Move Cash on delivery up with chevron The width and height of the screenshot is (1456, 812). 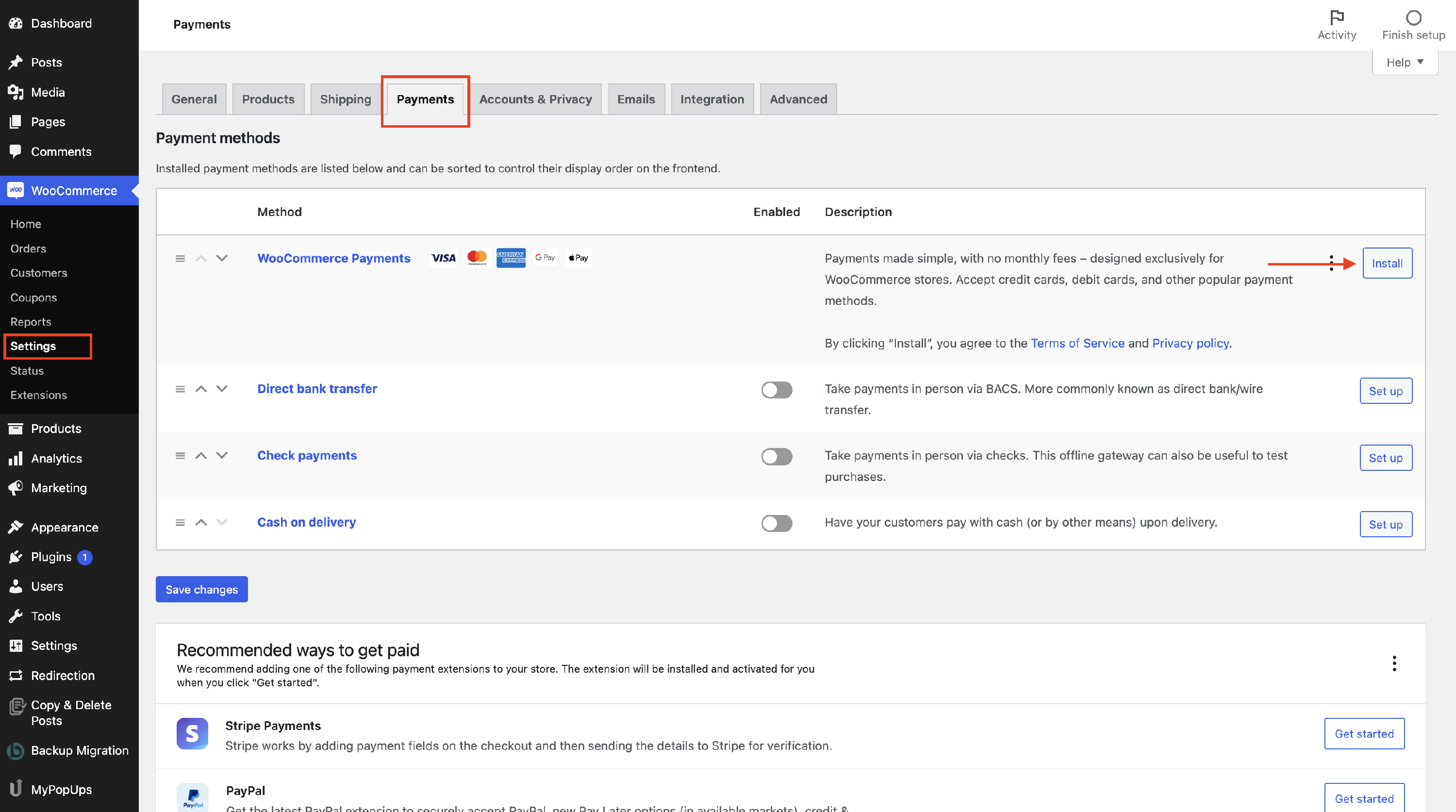[200, 522]
